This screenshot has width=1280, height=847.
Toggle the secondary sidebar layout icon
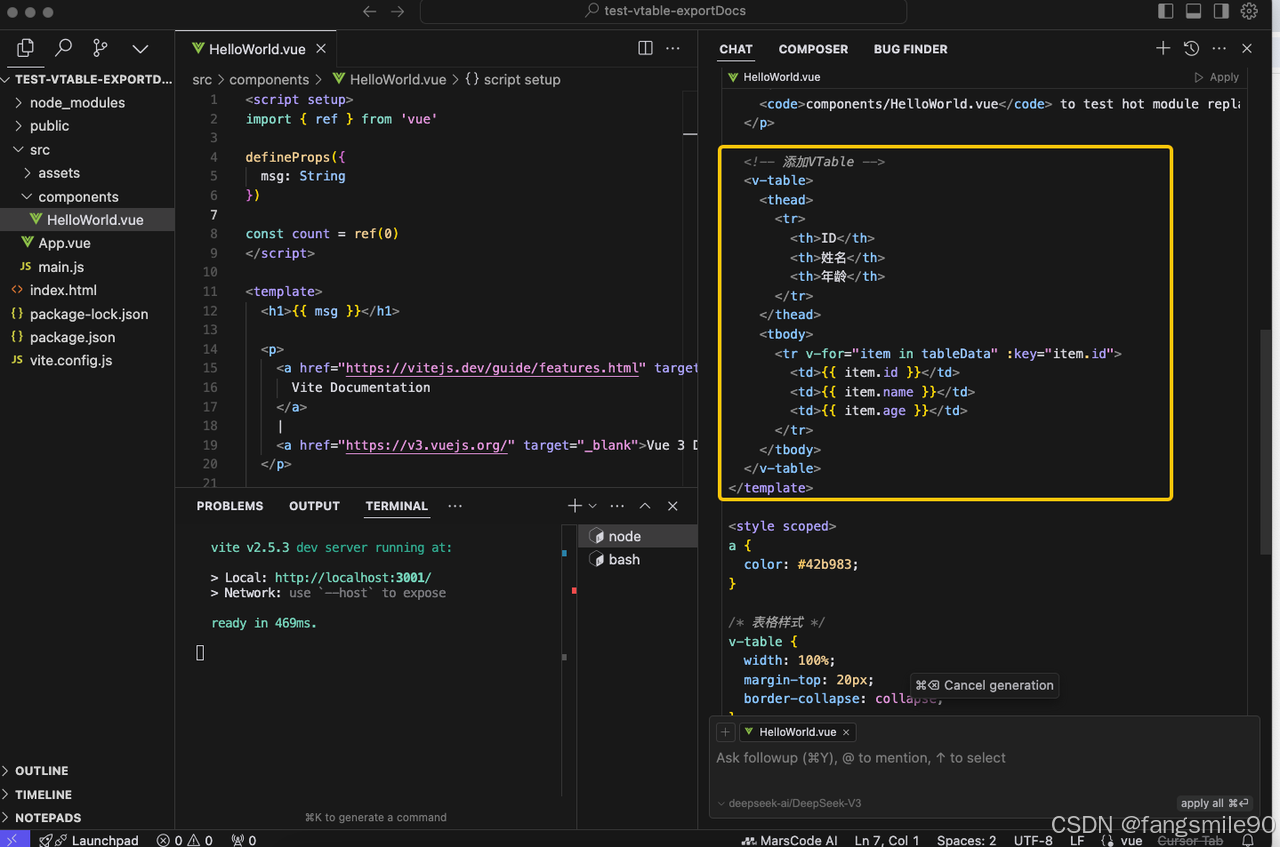click(1221, 11)
